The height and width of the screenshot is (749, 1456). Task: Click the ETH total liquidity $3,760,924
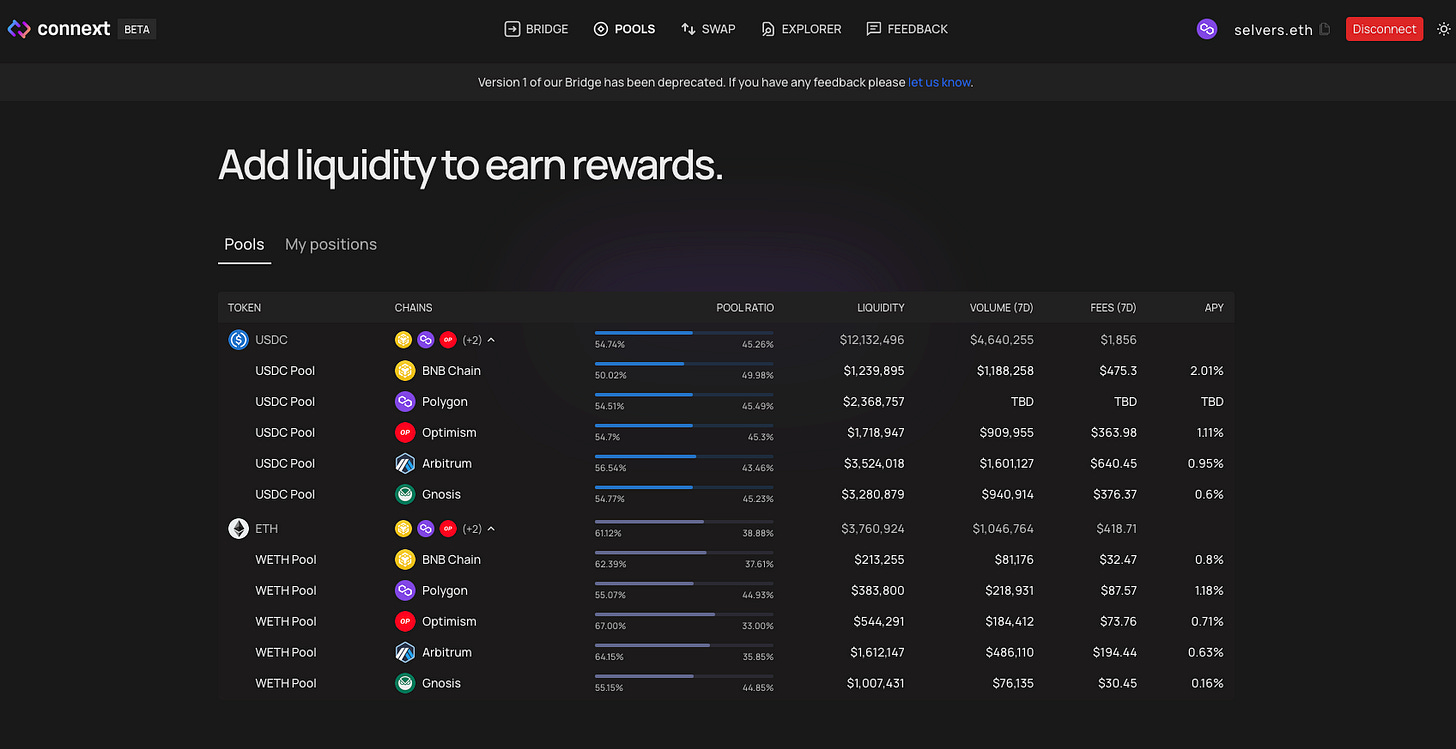coord(874,528)
